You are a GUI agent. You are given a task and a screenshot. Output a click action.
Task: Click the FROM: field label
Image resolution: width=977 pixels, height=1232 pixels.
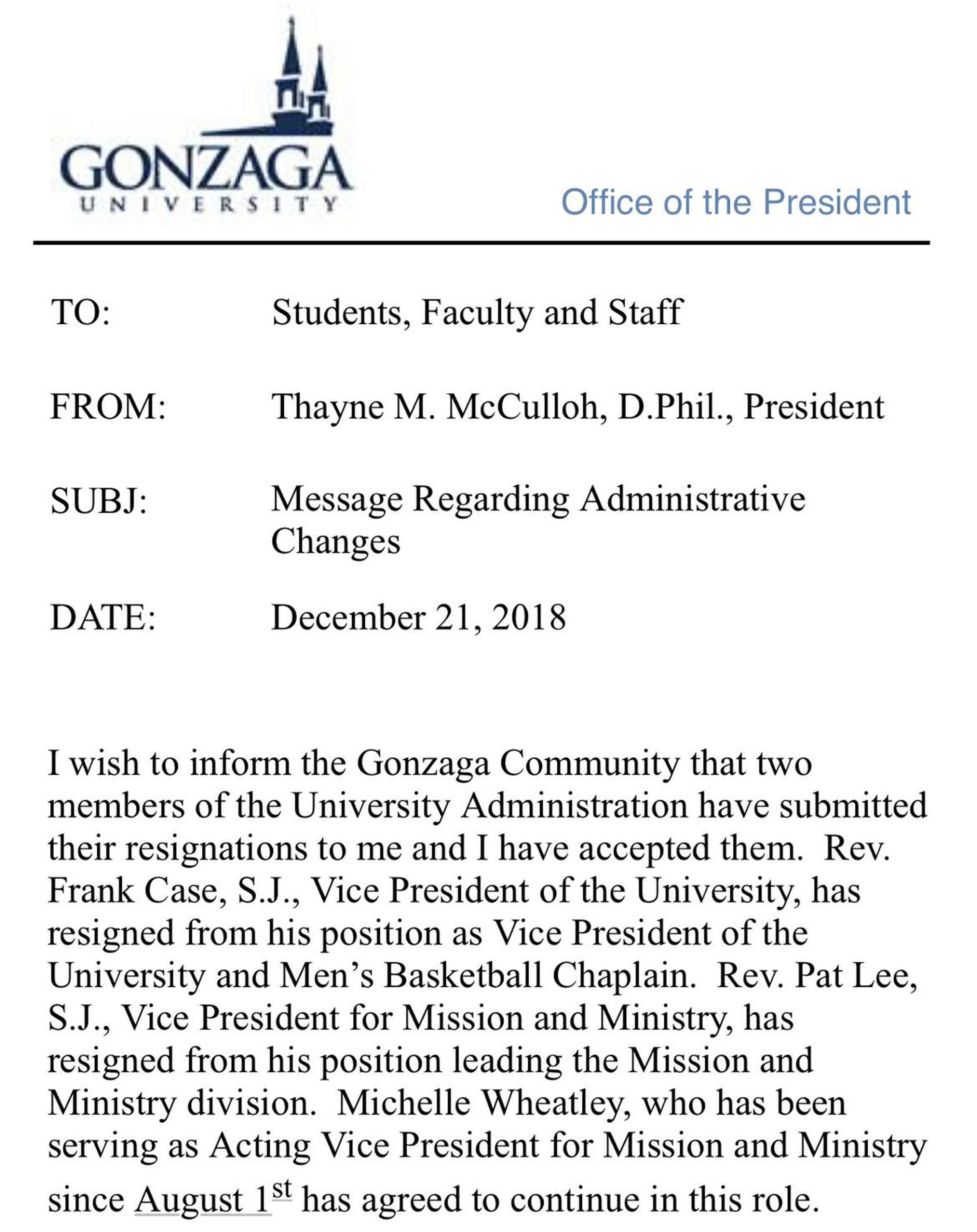(108, 407)
